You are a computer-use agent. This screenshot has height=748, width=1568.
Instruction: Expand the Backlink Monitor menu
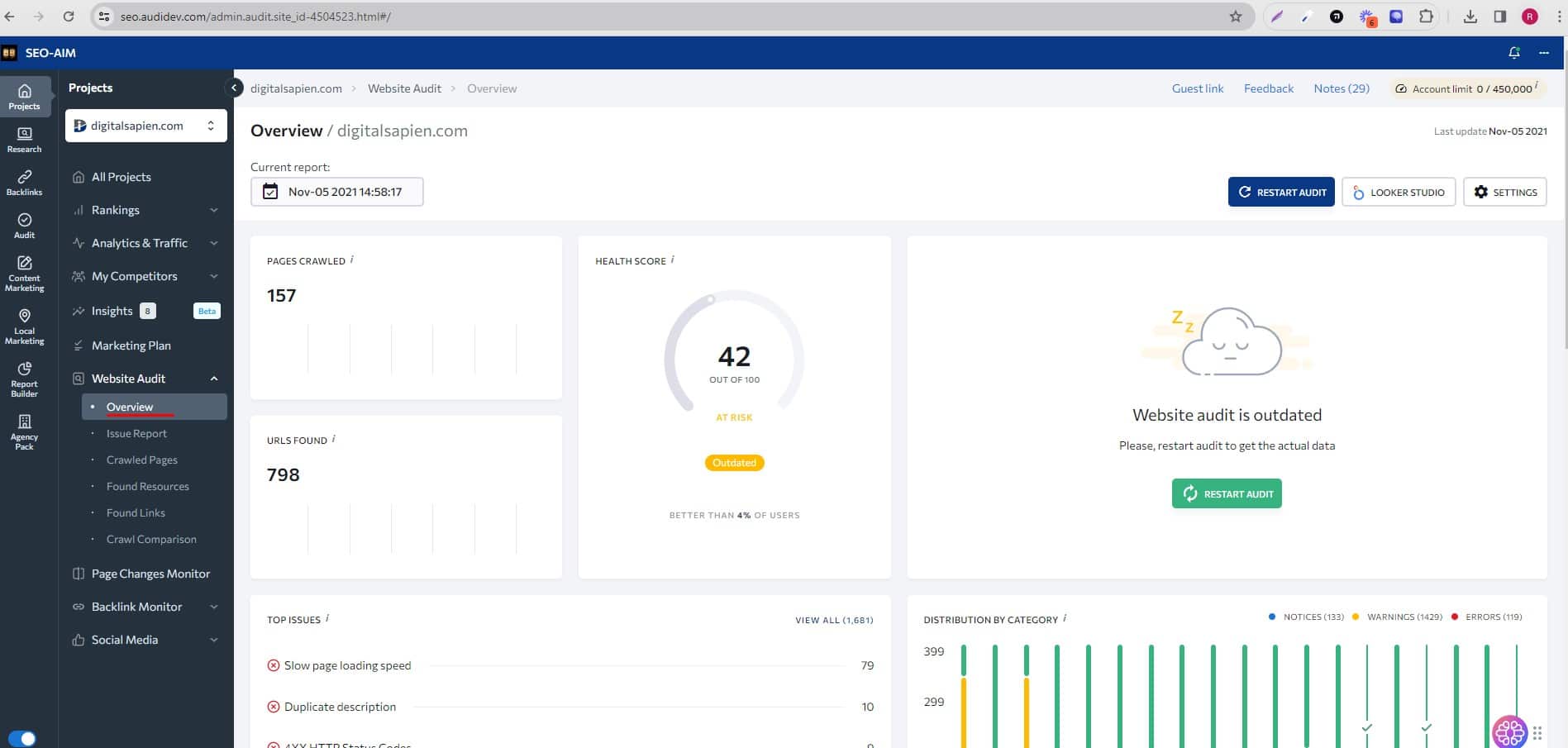(x=146, y=607)
